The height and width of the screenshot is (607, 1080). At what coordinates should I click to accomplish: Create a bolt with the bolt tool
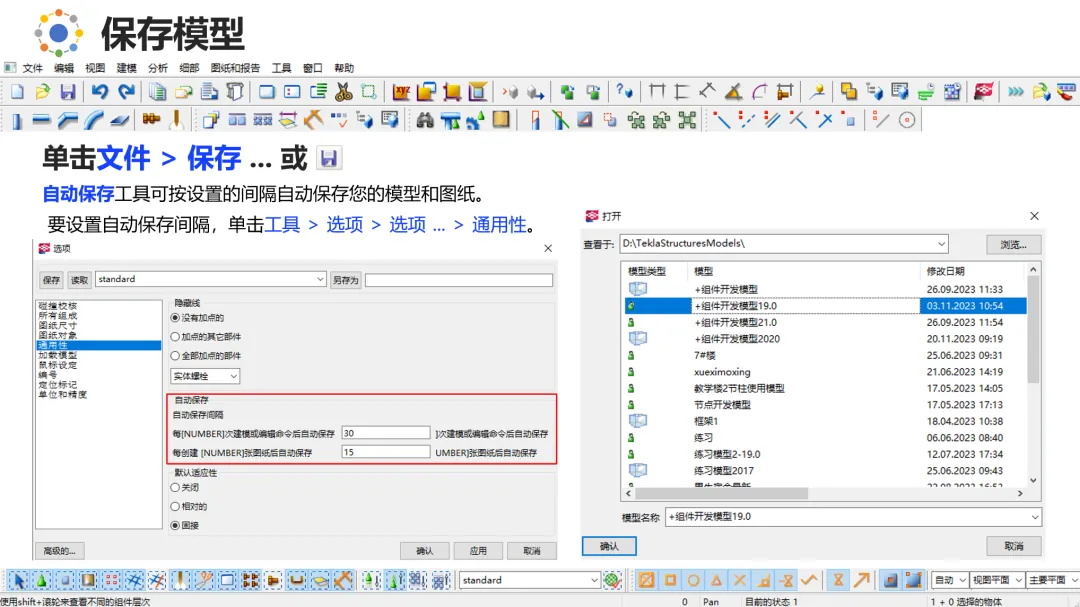pyautogui.click(x=151, y=120)
